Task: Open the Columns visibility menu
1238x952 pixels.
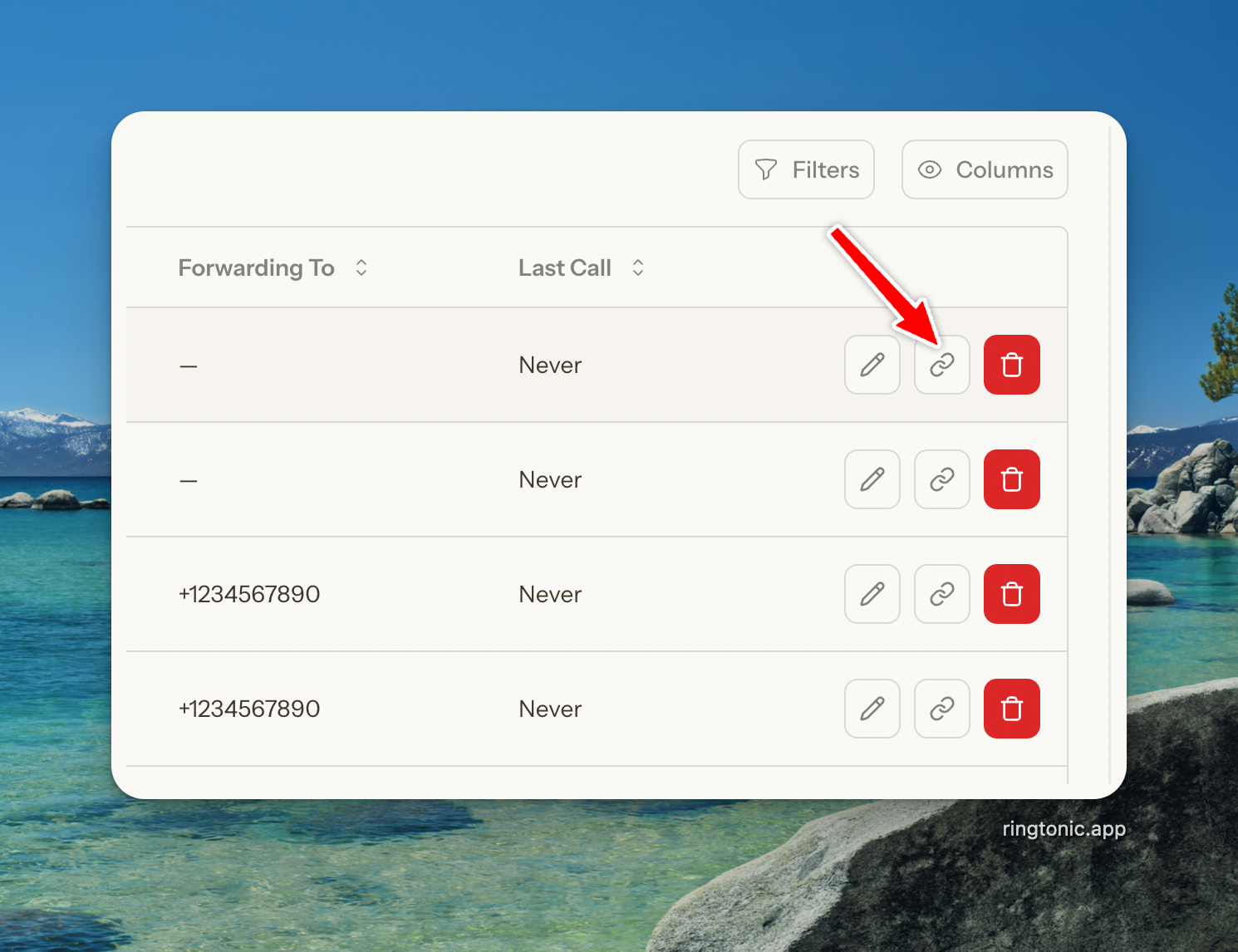Action: (985, 169)
